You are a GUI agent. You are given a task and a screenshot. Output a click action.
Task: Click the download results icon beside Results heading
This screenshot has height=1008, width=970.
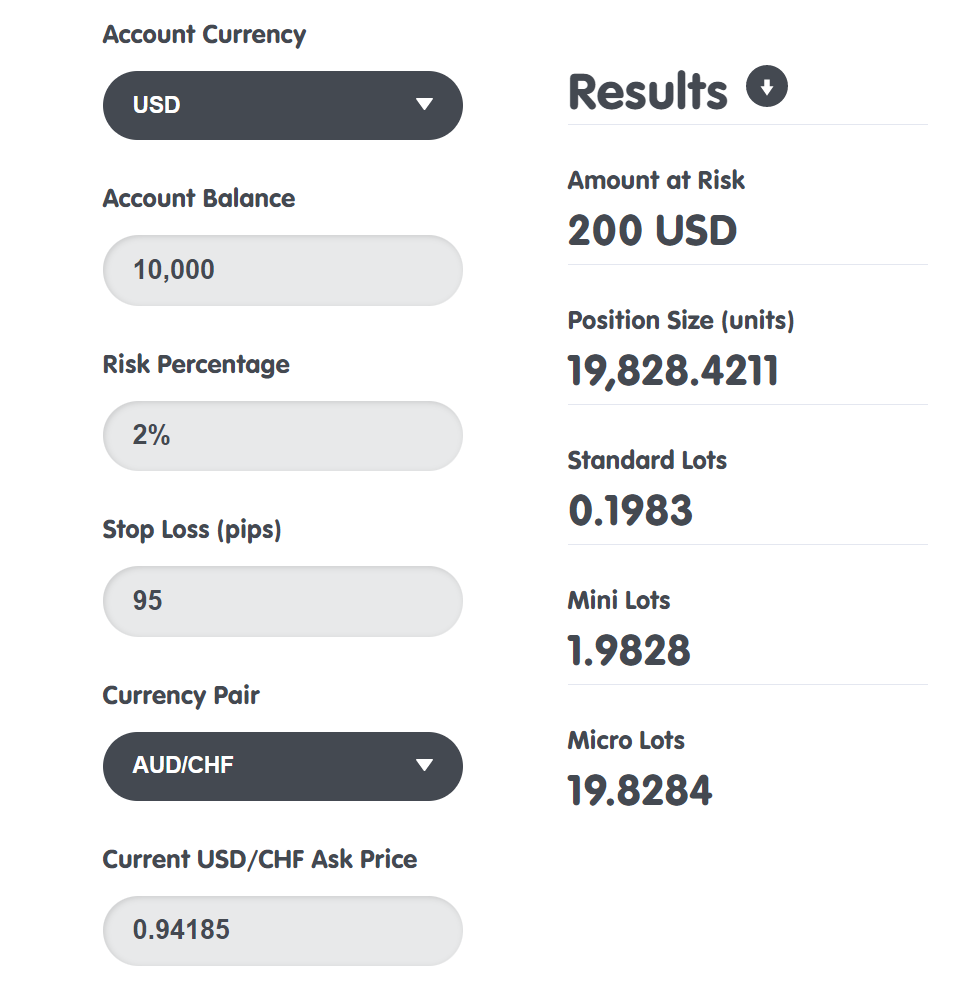click(767, 87)
